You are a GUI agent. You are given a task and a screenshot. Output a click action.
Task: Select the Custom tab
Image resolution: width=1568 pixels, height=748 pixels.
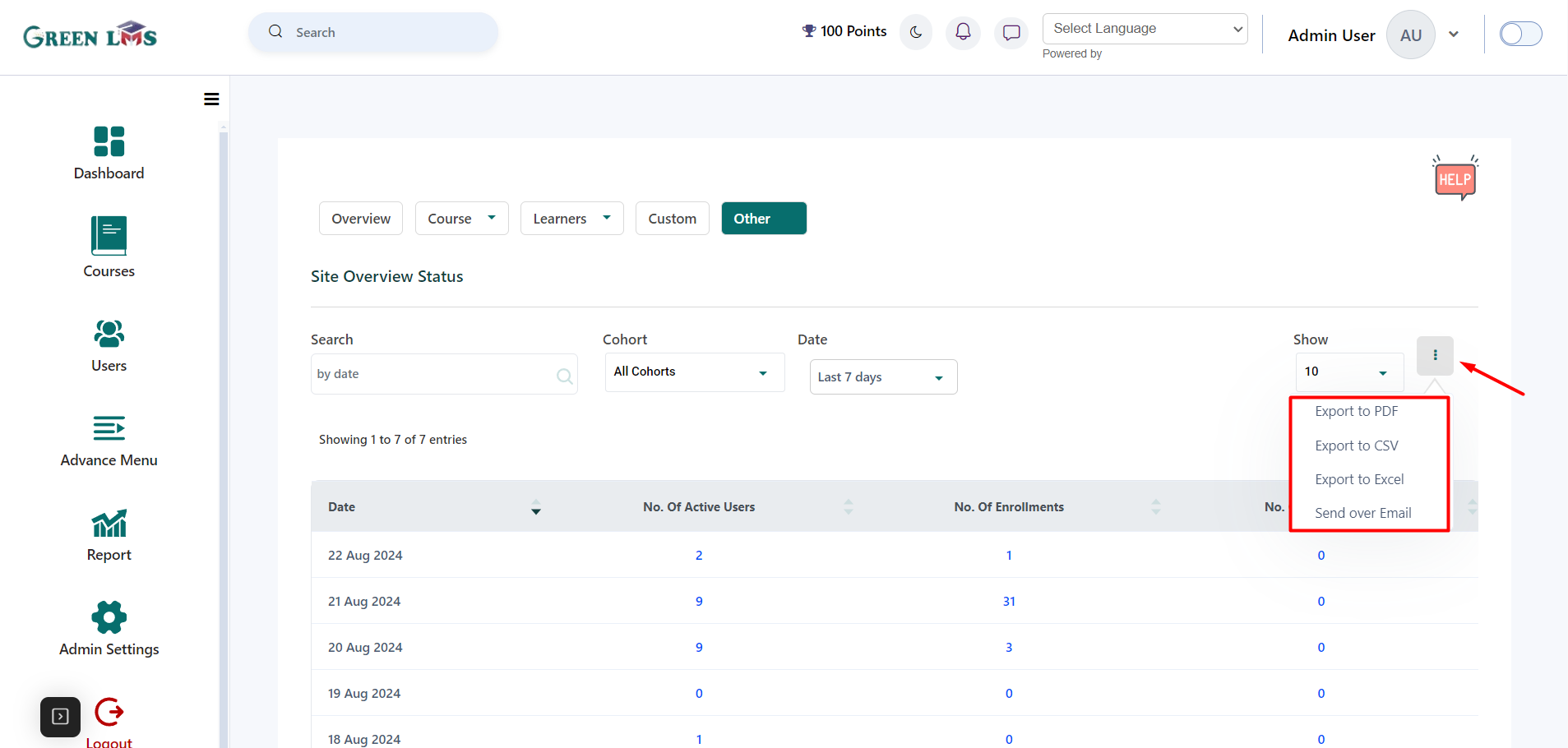click(672, 218)
